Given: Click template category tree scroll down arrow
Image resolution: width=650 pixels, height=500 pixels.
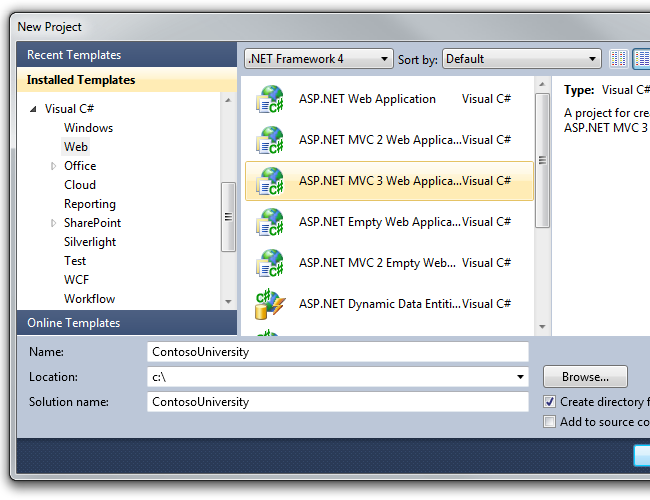Looking at the screenshot, I should pos(228,302).
